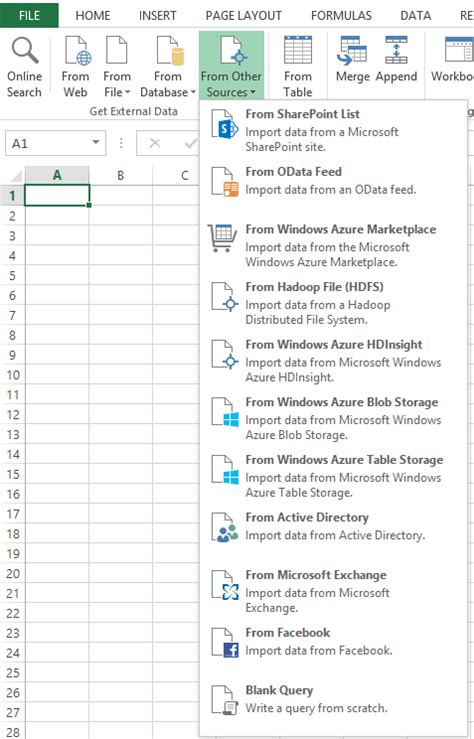Screen dimensions: 474x739
Task: Click 'Get External Data' group label
Action: pos(133,111)
